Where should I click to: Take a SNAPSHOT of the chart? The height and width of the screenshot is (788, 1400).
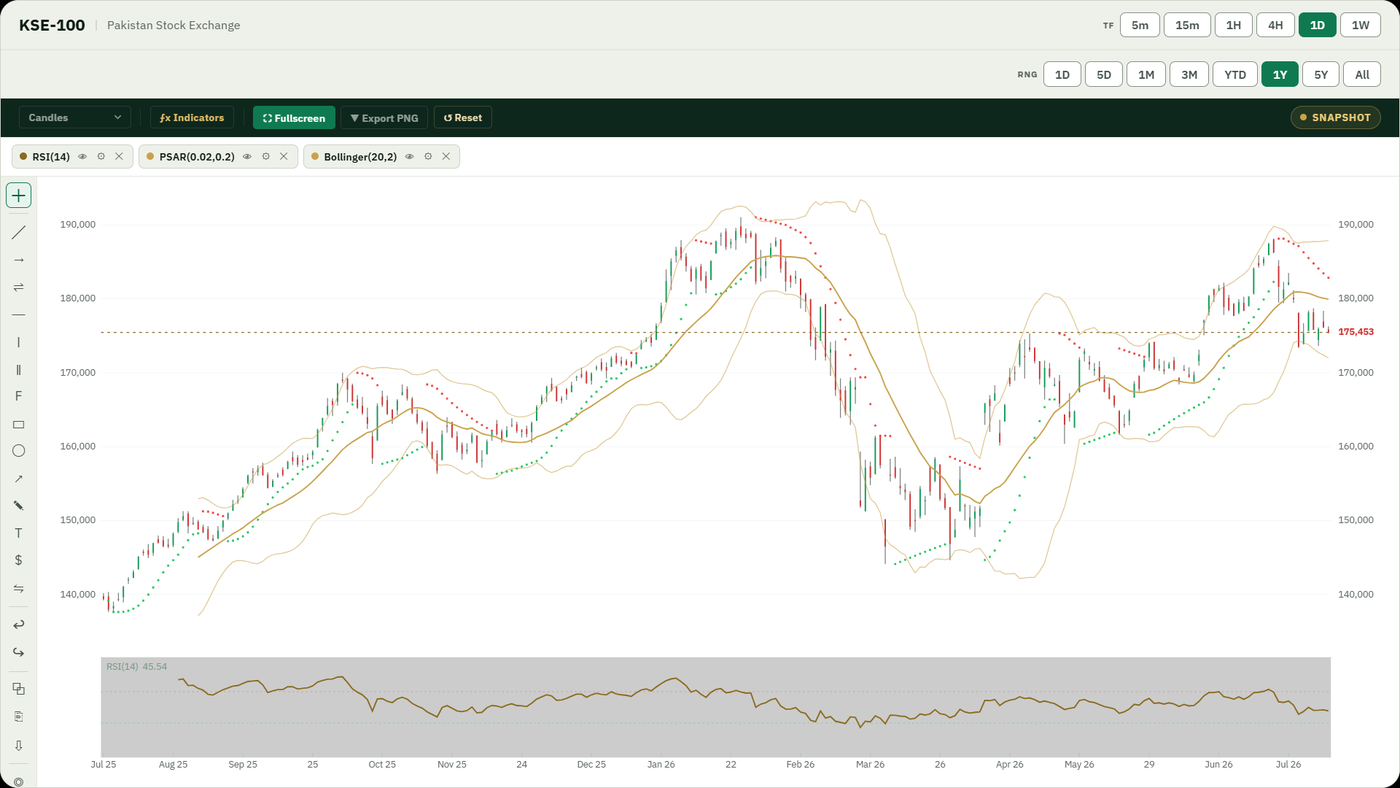[1336, 118]
